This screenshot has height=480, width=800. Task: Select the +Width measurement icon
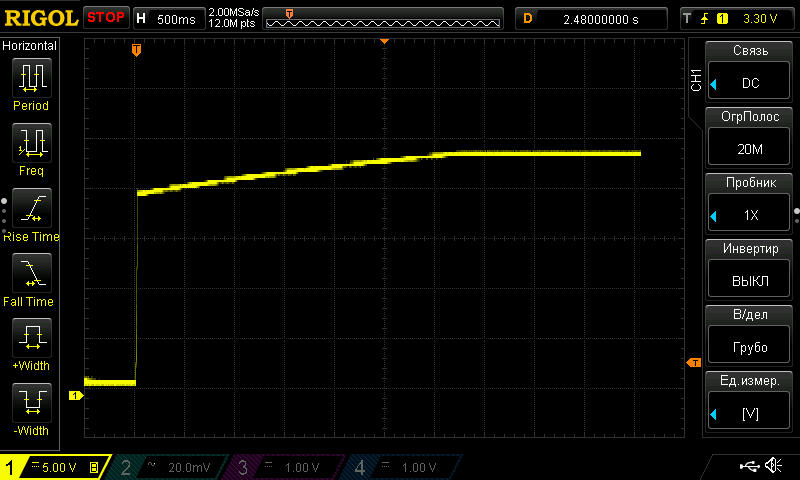click(30, 339)
